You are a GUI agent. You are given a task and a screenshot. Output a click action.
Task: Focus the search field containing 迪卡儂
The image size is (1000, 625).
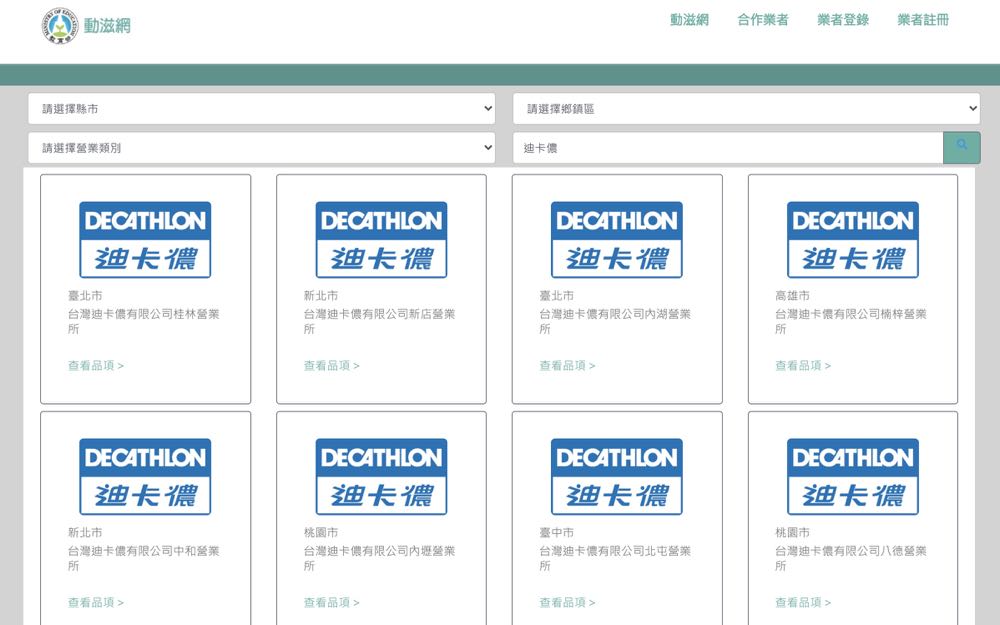click(x=728, y=148)
